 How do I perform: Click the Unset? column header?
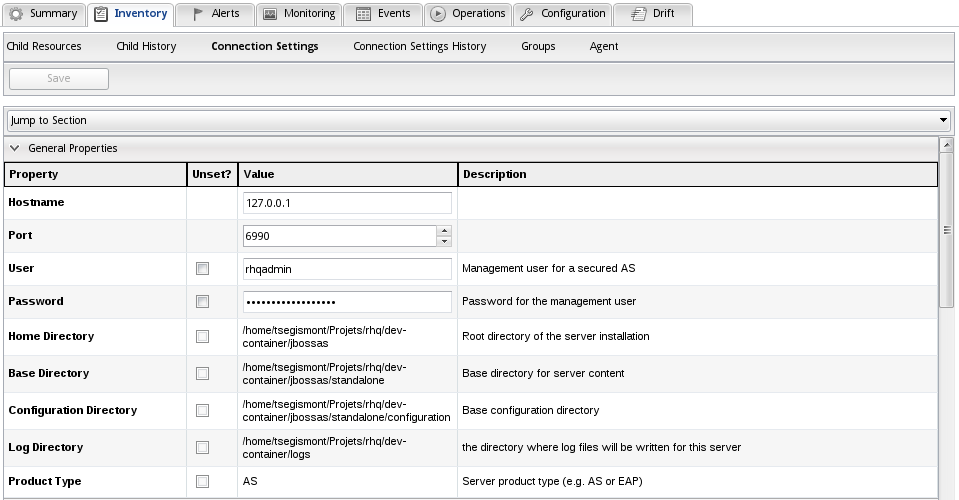[212, 174]
